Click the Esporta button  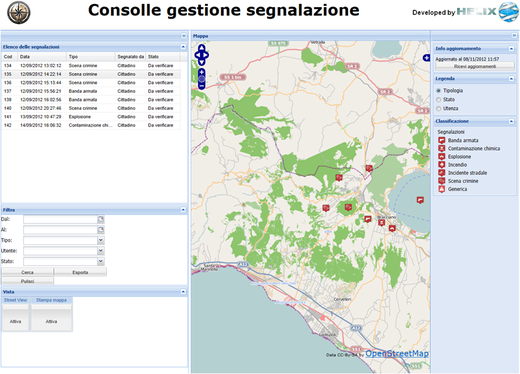pyautogui.click(x=80, y=272)
